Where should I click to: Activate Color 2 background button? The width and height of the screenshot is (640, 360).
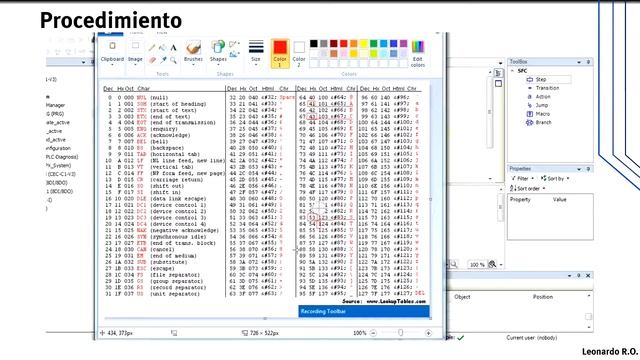(x=299, y=53)
